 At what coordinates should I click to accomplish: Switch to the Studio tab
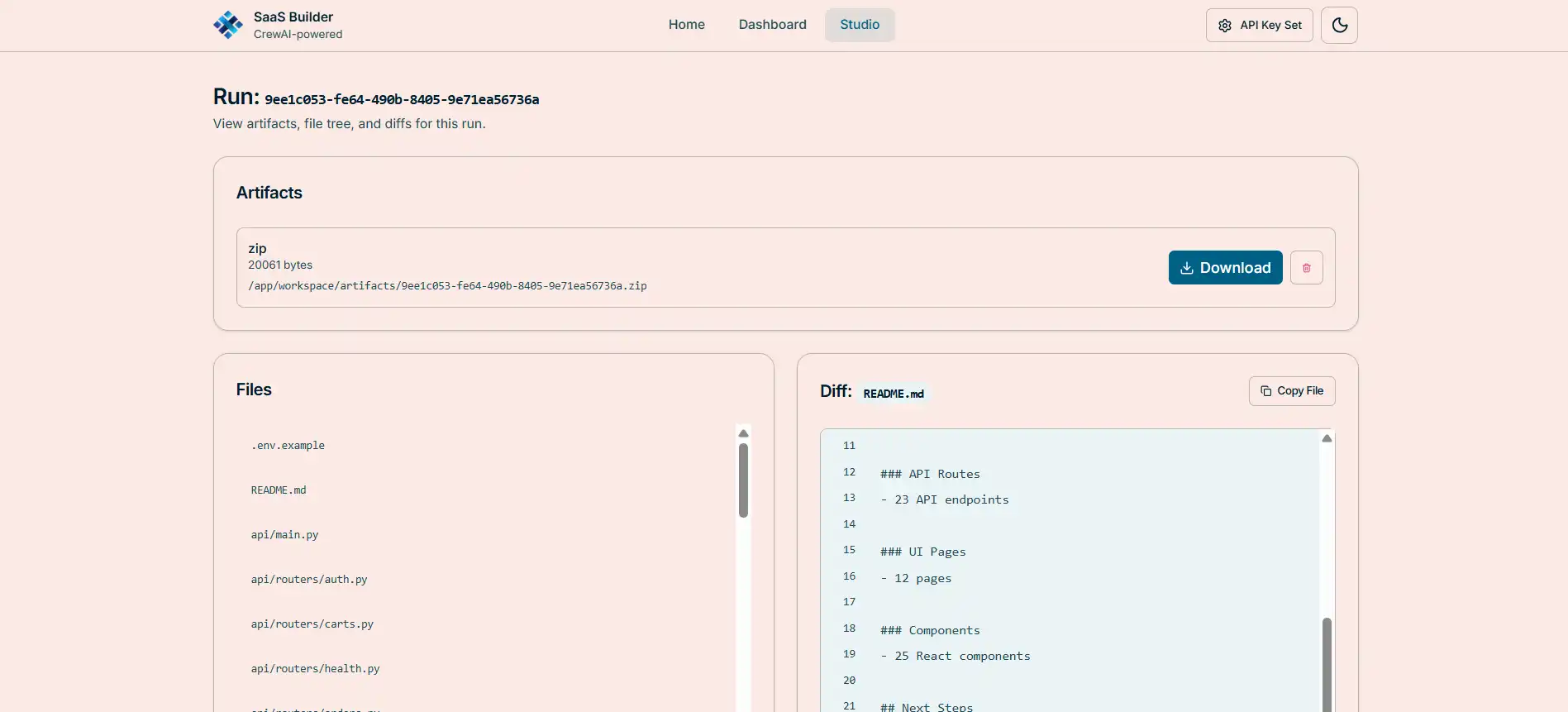pyautogui.click(x=860, y=25)
